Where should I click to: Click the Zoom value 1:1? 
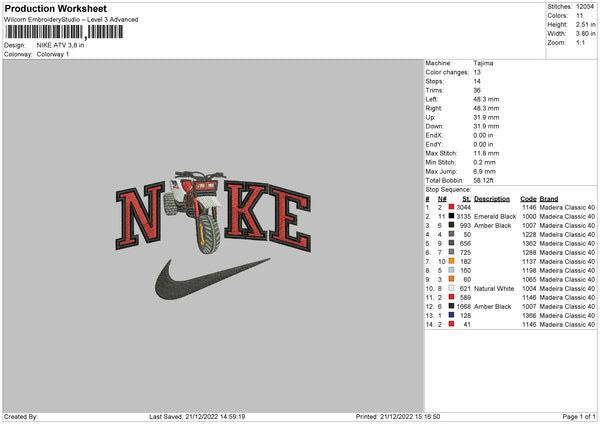point(580,42)
